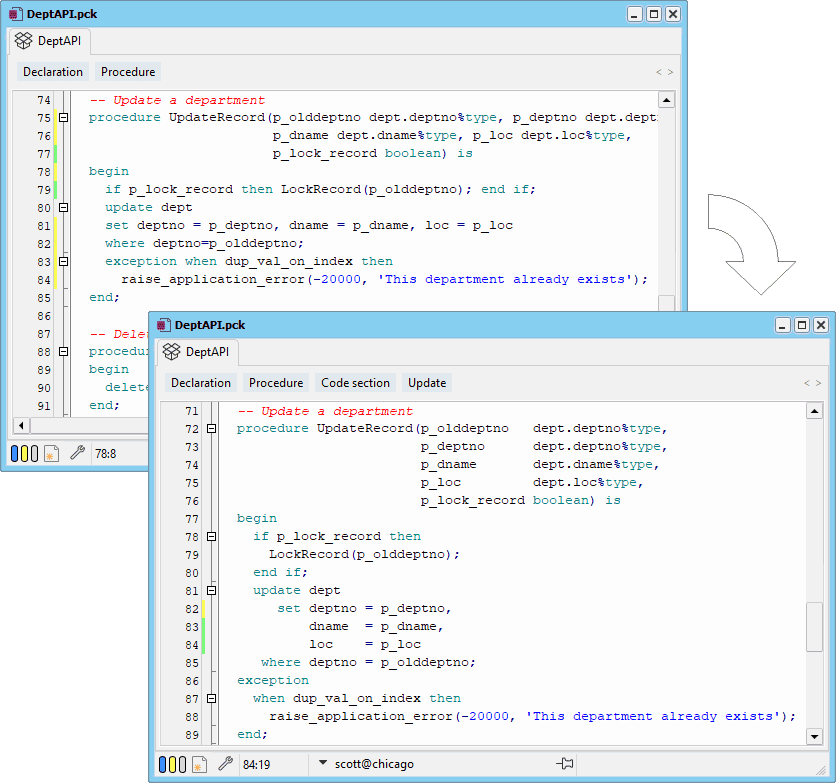Click the wrench icon in front window status bar
The image size is (836, 783).
(x=226, y=764)
